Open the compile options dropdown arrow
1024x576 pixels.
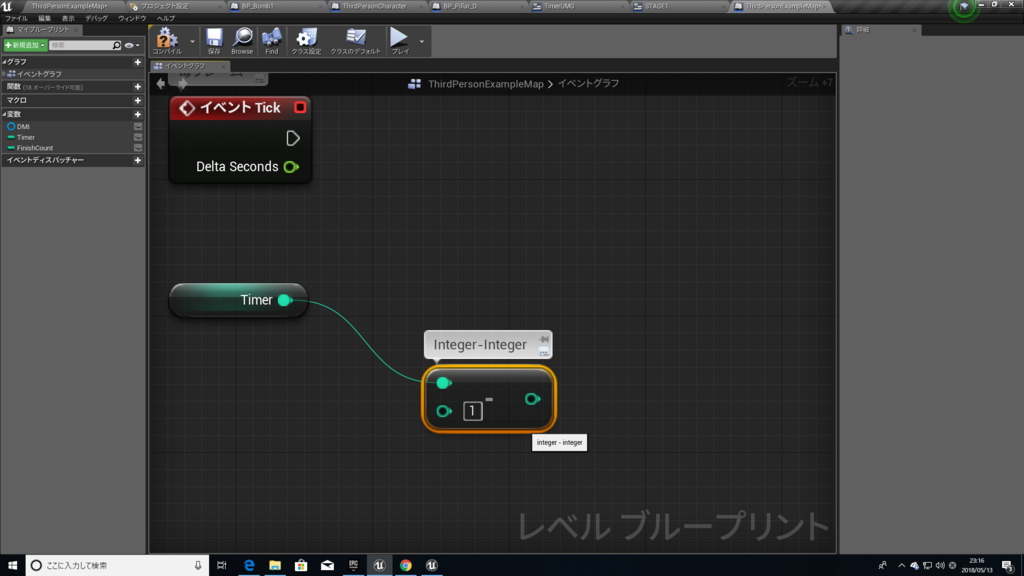[x=192, y=42]
